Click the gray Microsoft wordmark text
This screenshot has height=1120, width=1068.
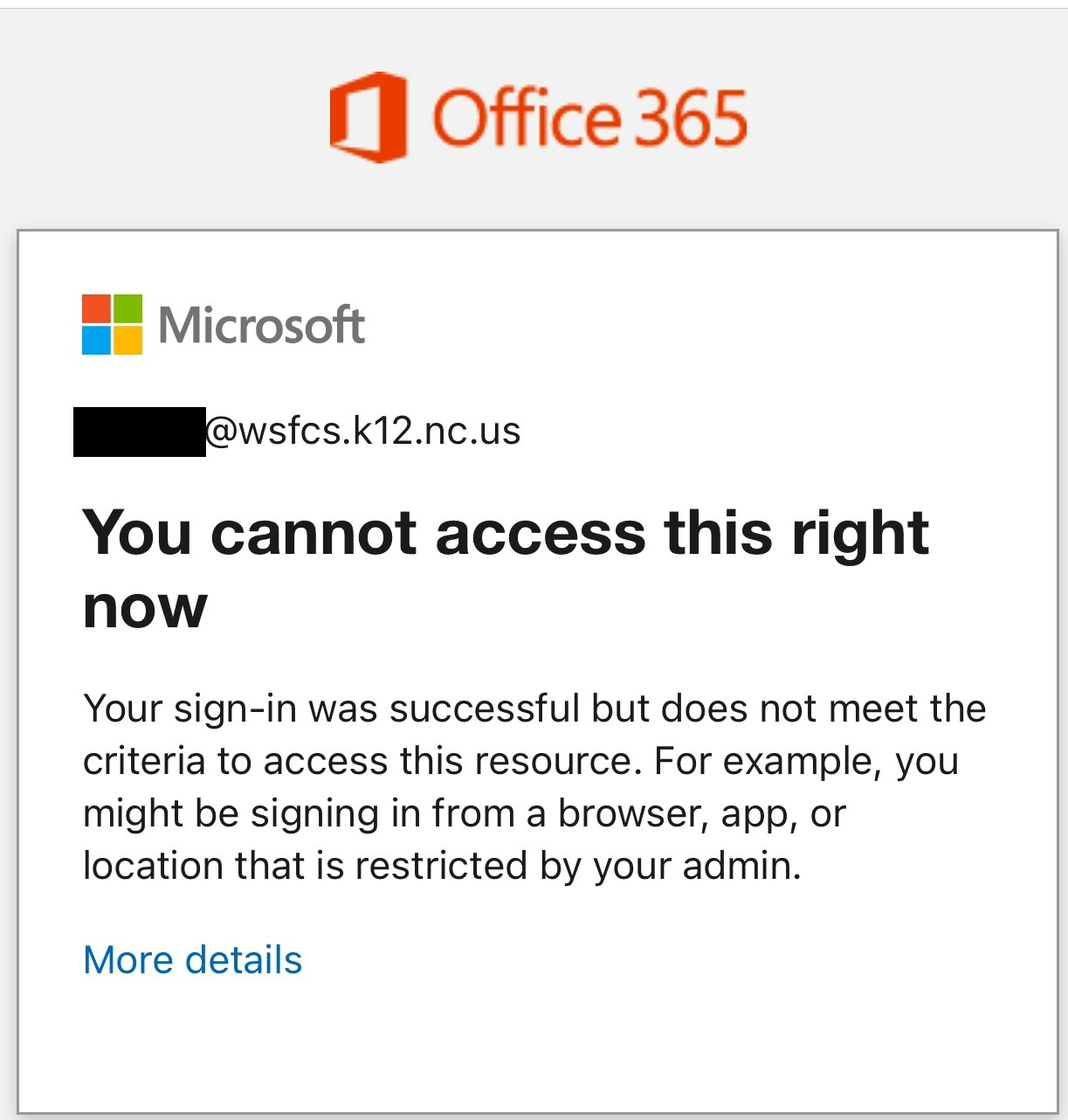261,326
